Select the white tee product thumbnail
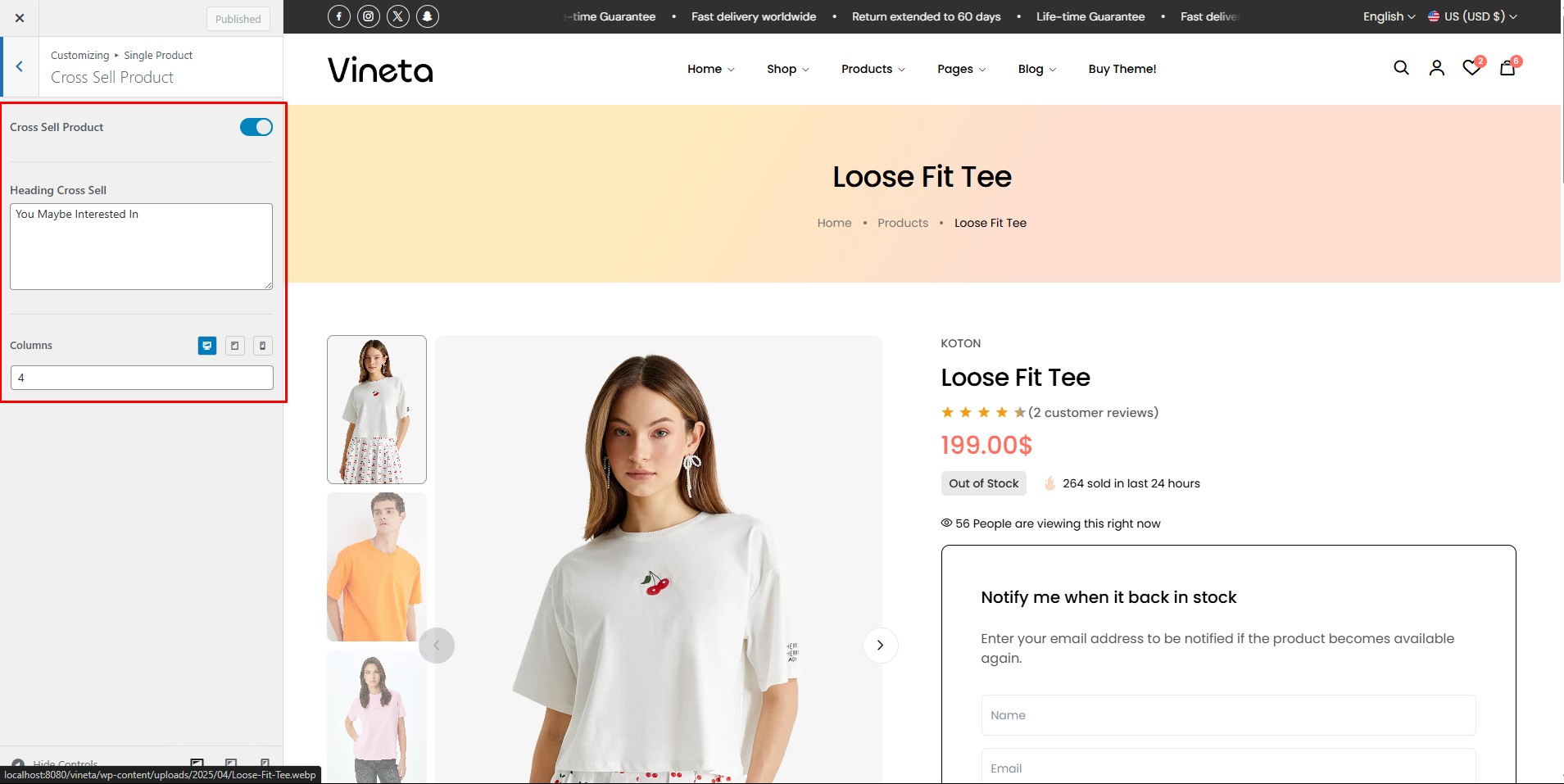The width and height of the screenshot is (1564, 784). pos(377,410)
